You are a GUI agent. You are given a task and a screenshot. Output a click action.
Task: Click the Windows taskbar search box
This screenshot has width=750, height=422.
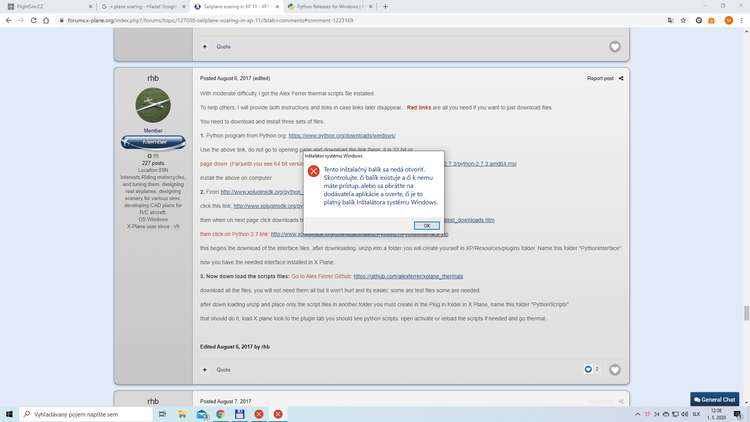[86, 414]
